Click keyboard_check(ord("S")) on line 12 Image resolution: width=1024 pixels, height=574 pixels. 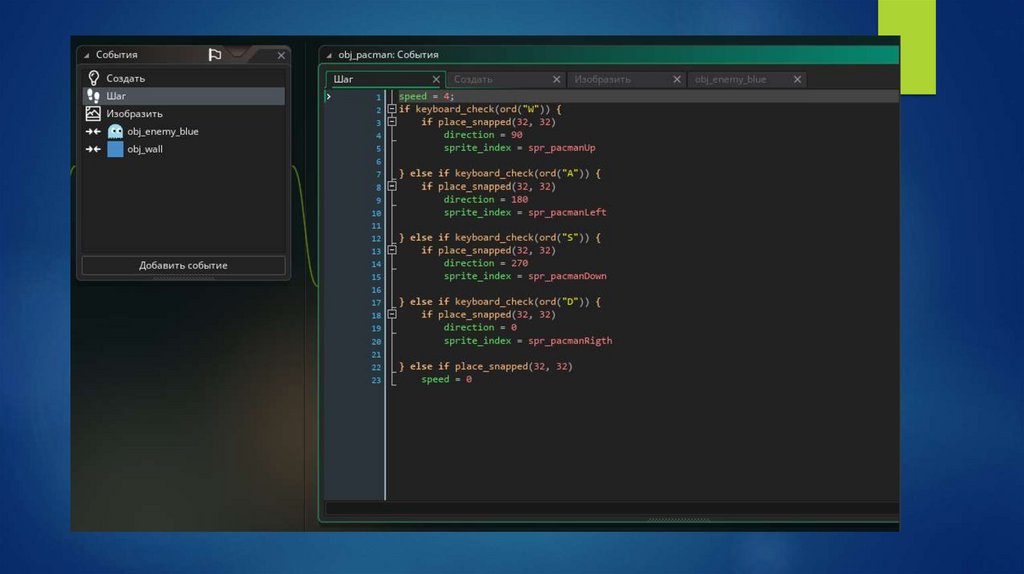pyautogui.click(x=523, y=237)
